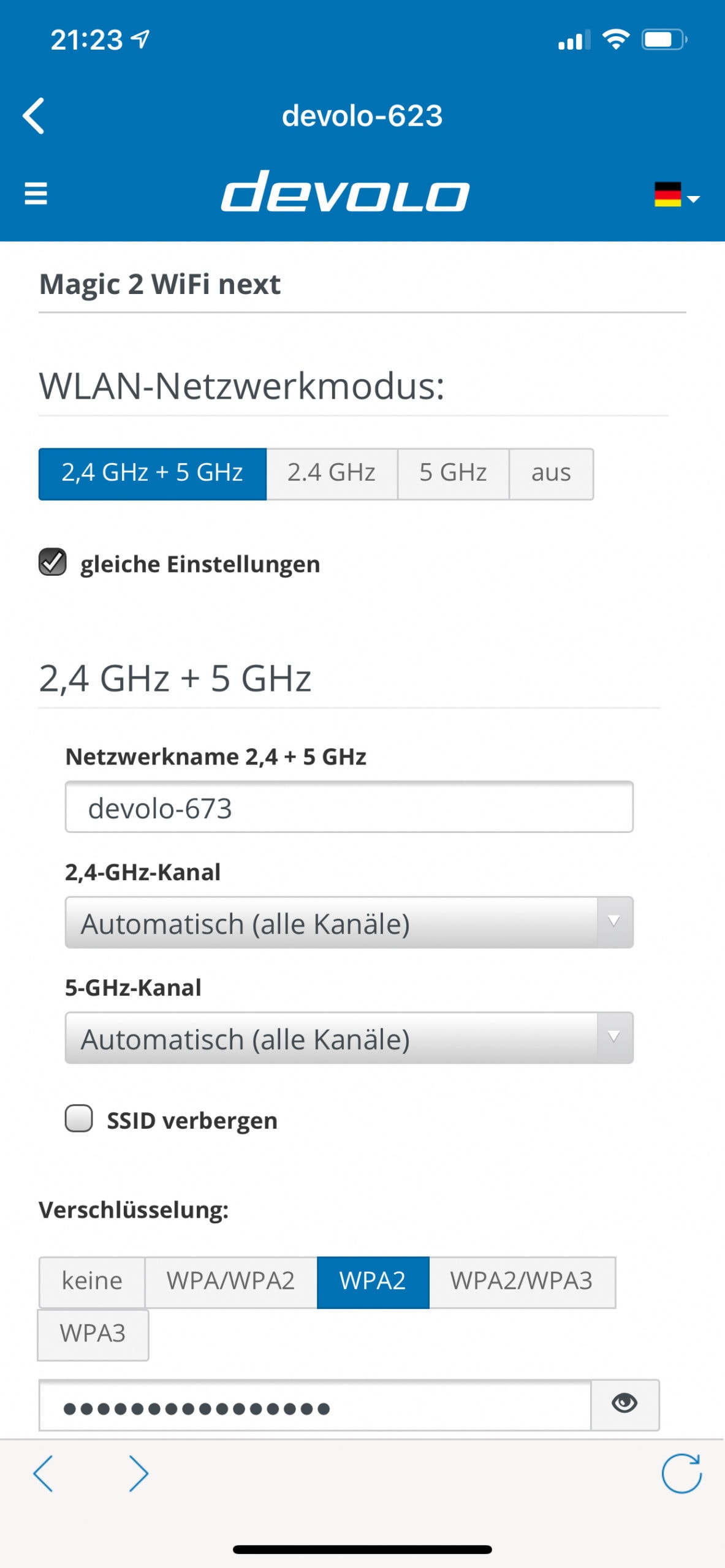This screenshot has width=725, height=1568.
Task: Select the 2.4 GHz network mode
Action: point(332,473)
